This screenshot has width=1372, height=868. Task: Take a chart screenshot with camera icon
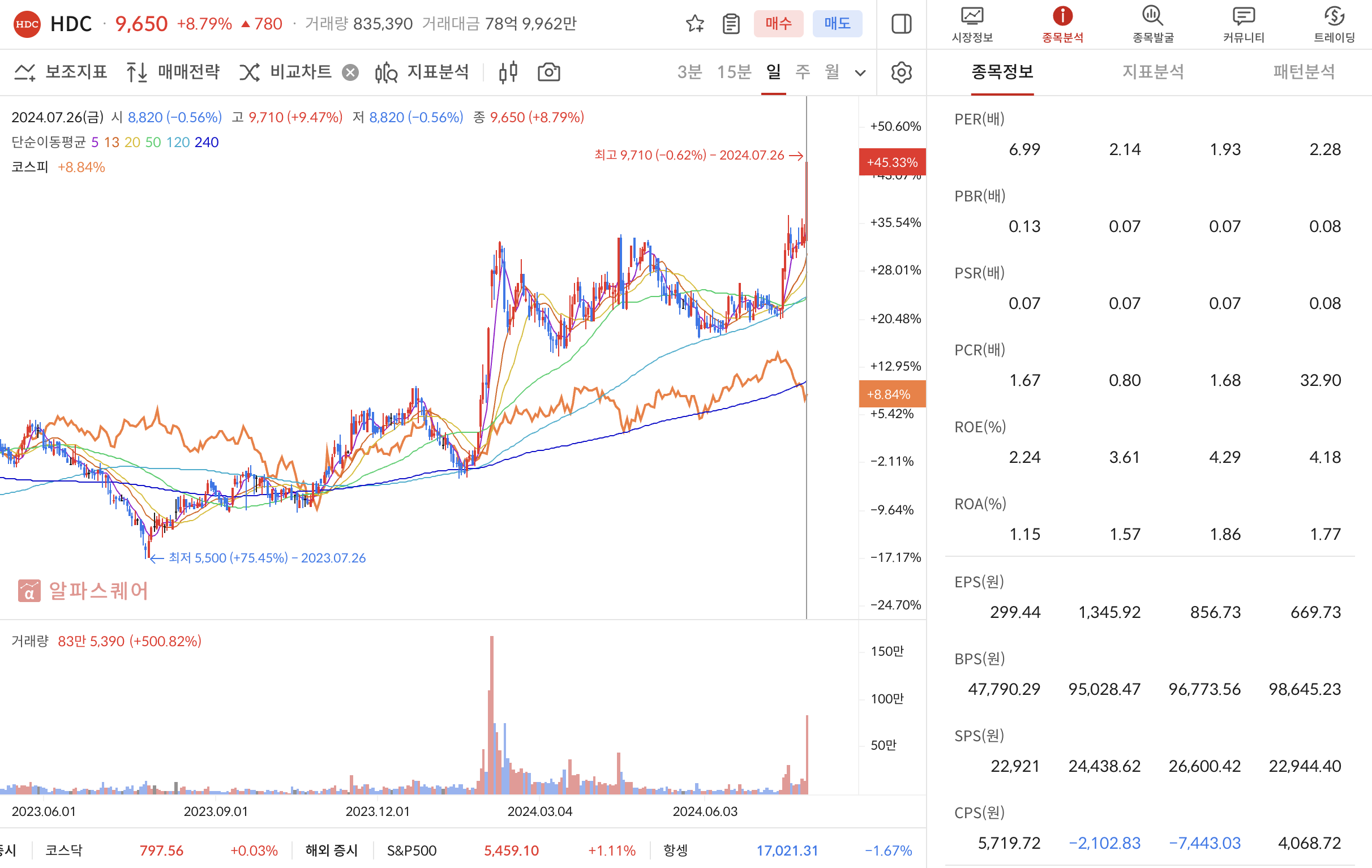548,72
